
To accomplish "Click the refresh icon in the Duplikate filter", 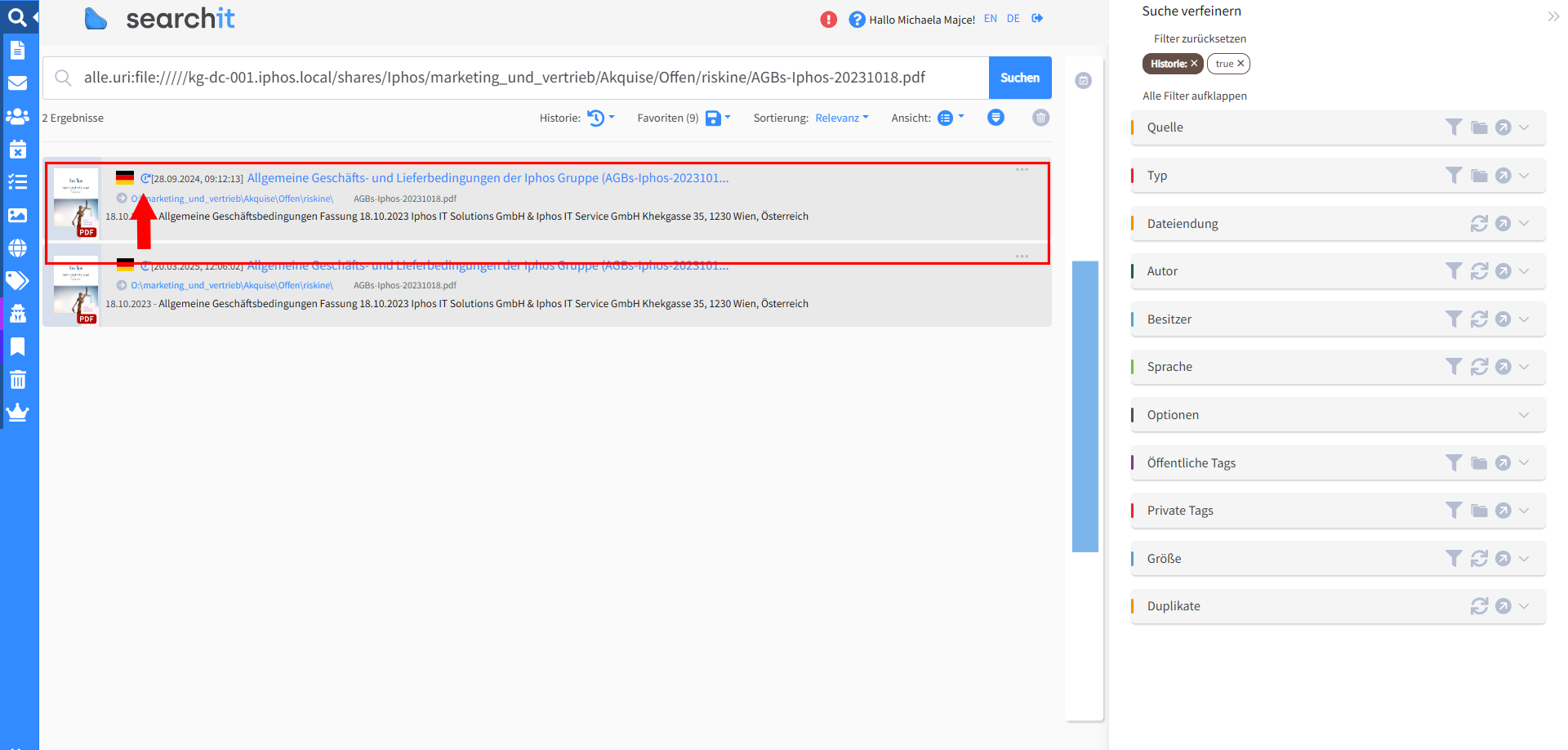I will 1479,606.
